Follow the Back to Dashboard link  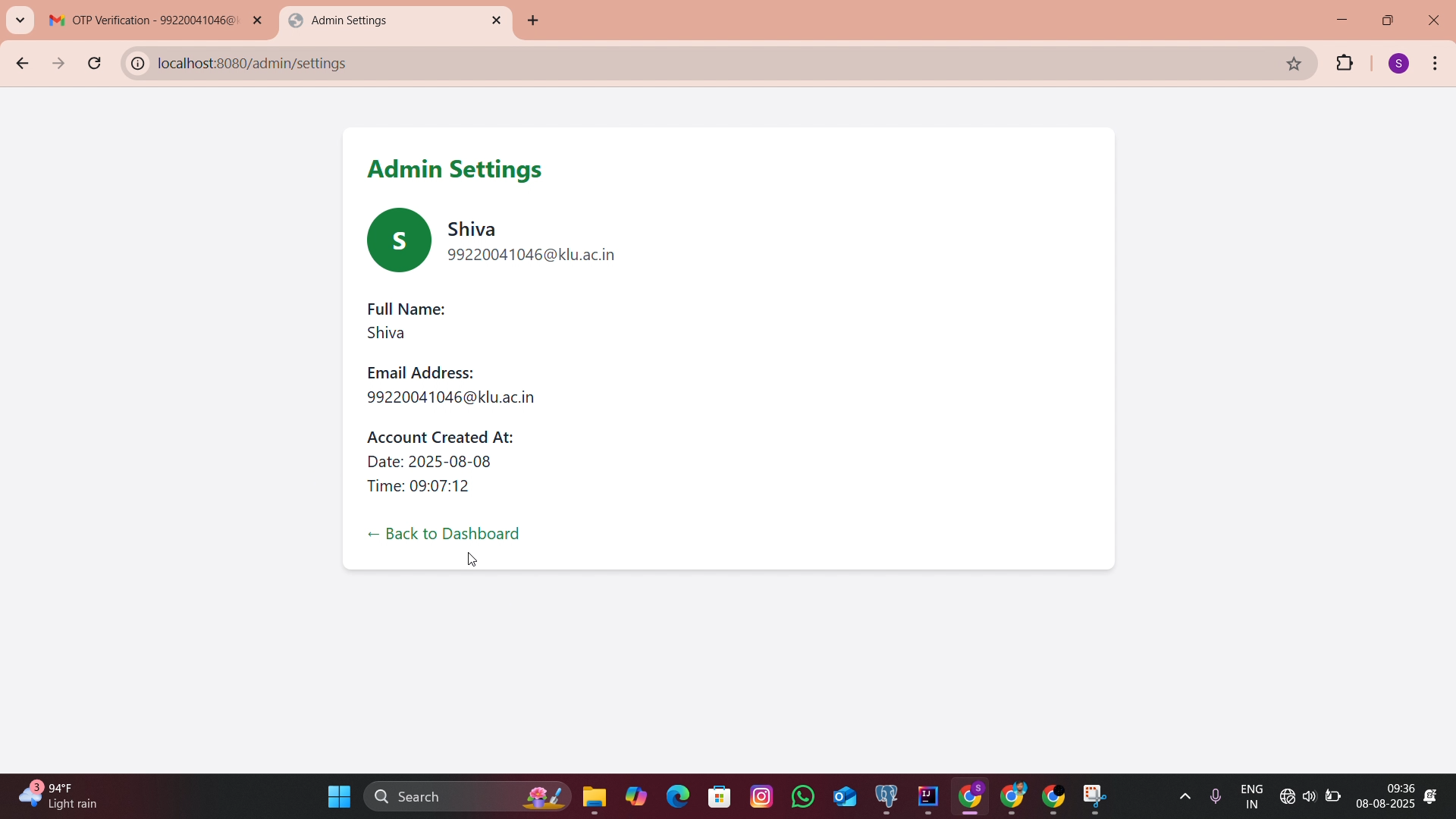[x=444, y=535]
